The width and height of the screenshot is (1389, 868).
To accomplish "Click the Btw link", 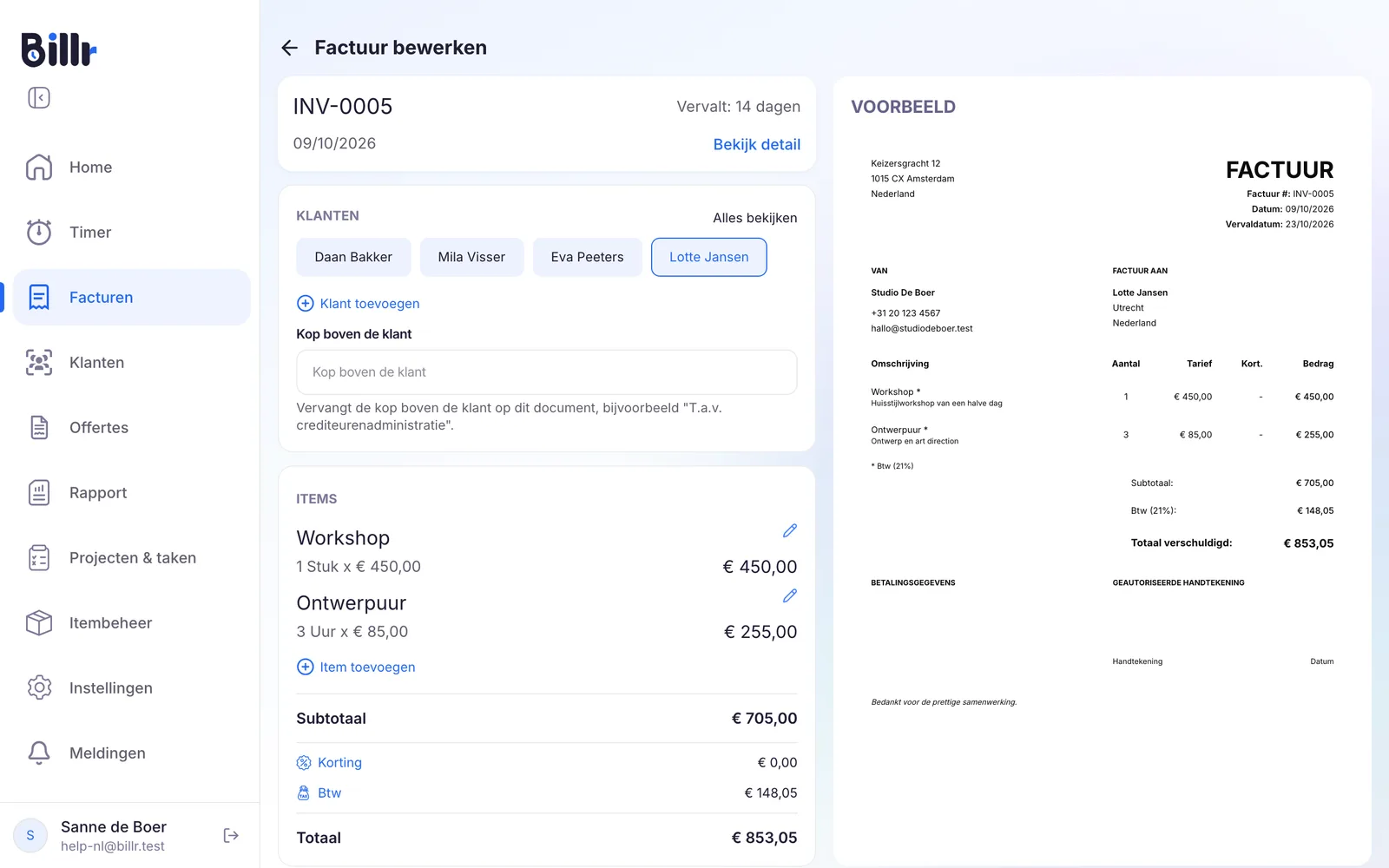I will coord(319,792).
